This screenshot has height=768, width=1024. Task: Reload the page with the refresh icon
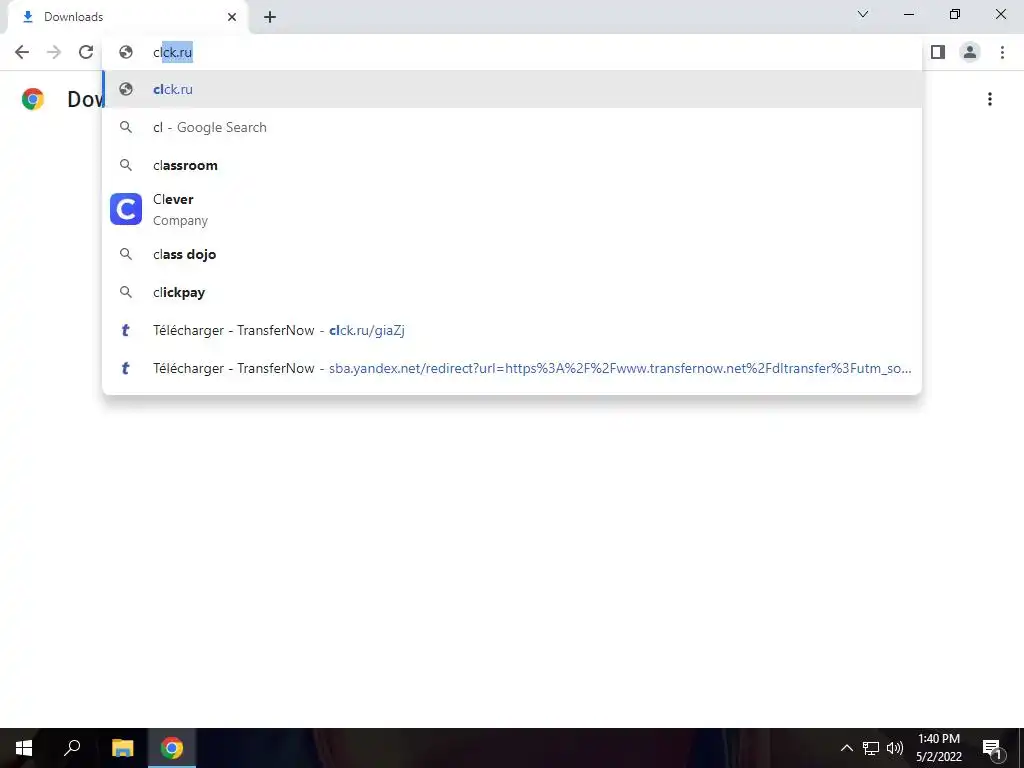tap(86, 52)
